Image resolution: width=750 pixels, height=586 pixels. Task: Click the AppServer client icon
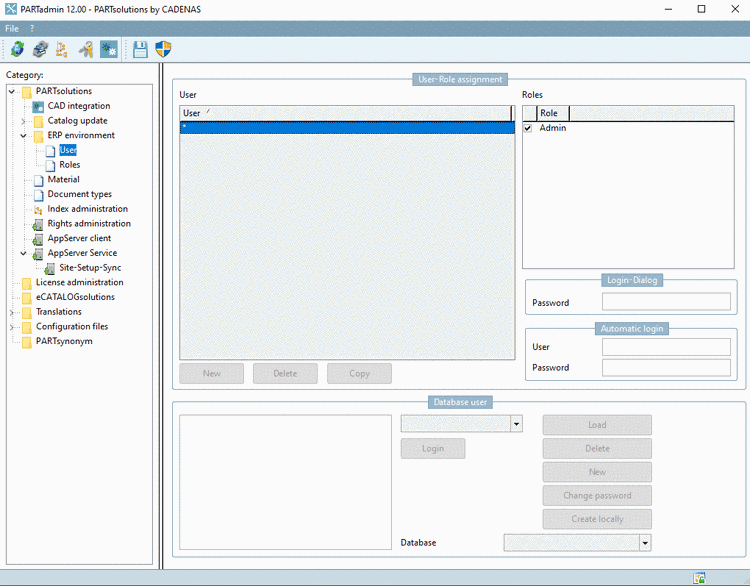coord(38,239)
